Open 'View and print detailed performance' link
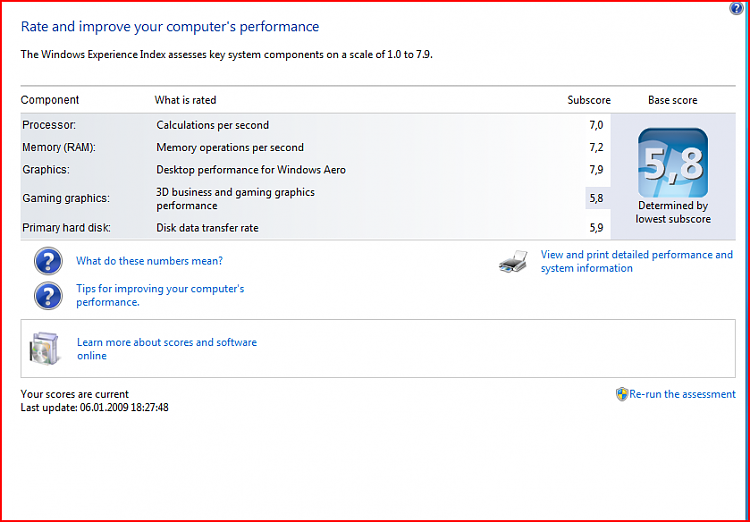The height and width of the screenshot is (522, 750). click(x=637, y=261)
